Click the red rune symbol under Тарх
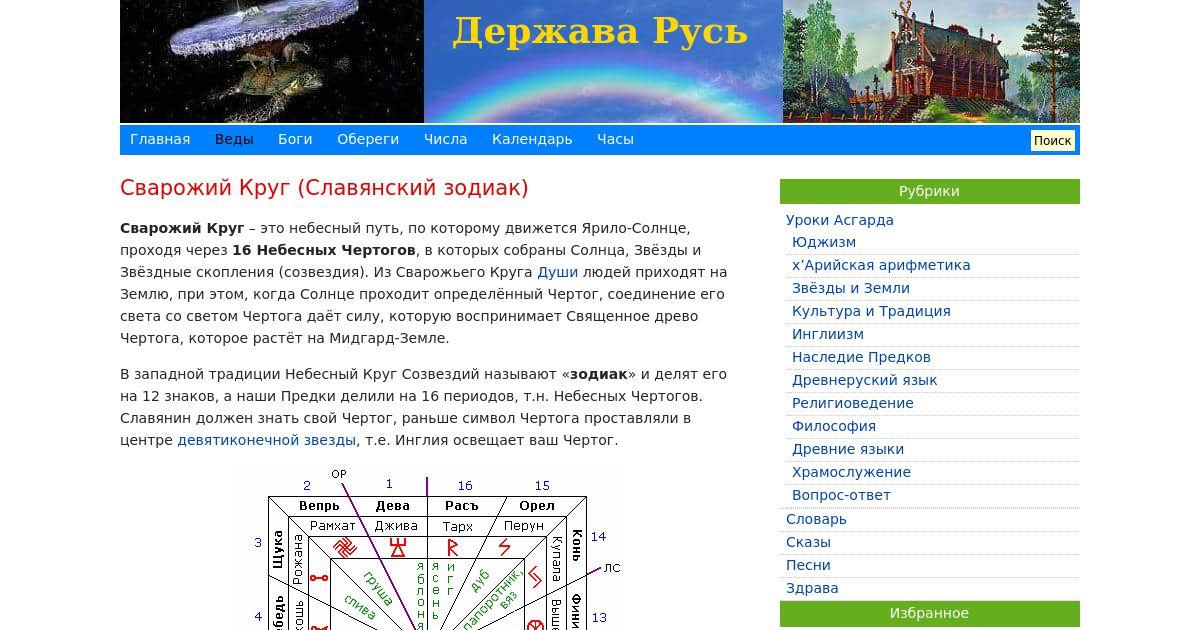This screenshot has height=630, width=1200. pyautogui.click(x=452, y=548)
